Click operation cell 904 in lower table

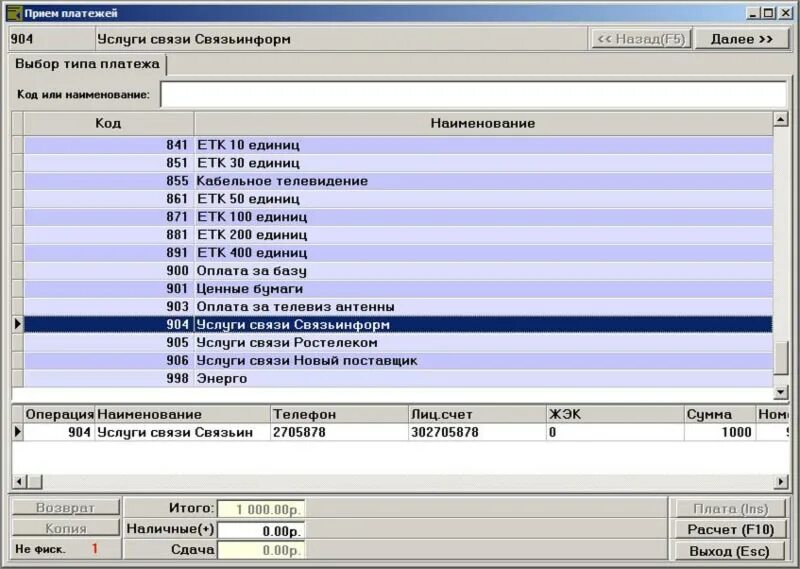(x=59, y=432)
